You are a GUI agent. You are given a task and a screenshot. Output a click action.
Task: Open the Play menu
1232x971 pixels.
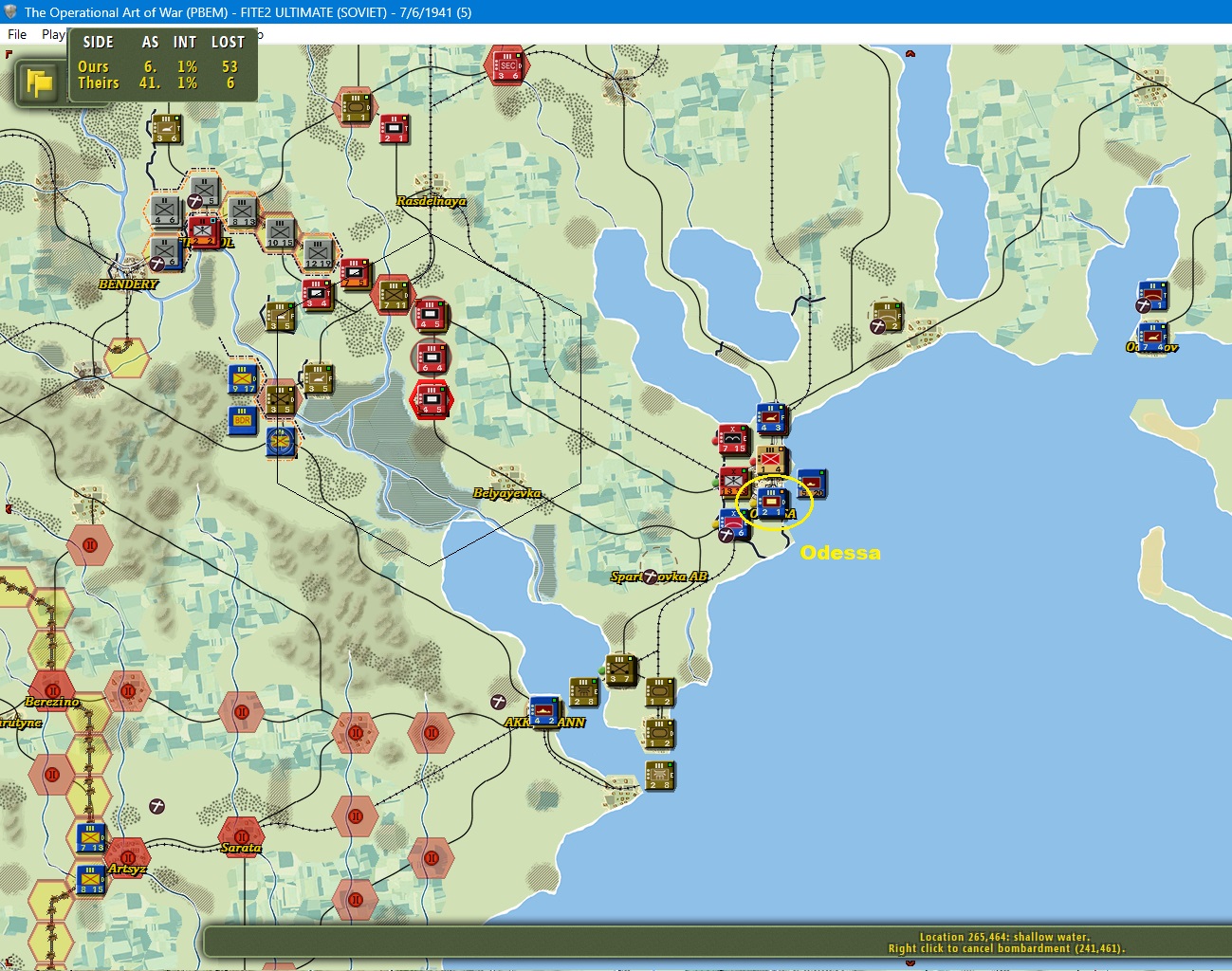coord(53,34)
